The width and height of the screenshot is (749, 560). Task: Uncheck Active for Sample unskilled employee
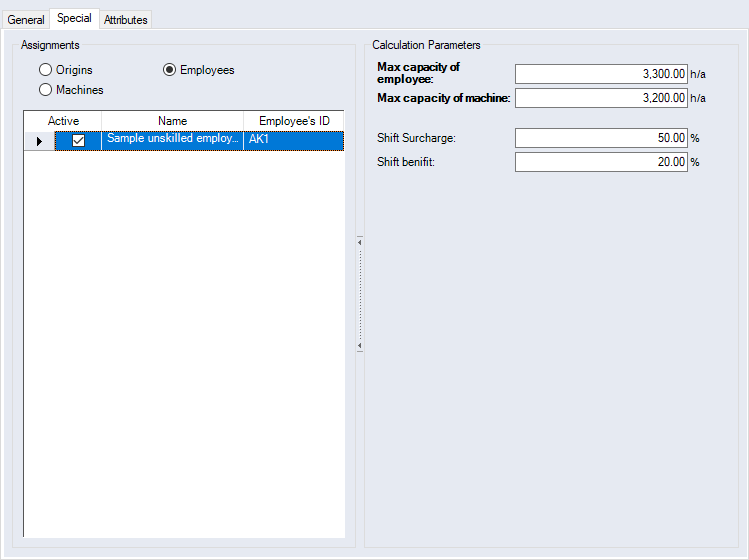click(79, 141)
